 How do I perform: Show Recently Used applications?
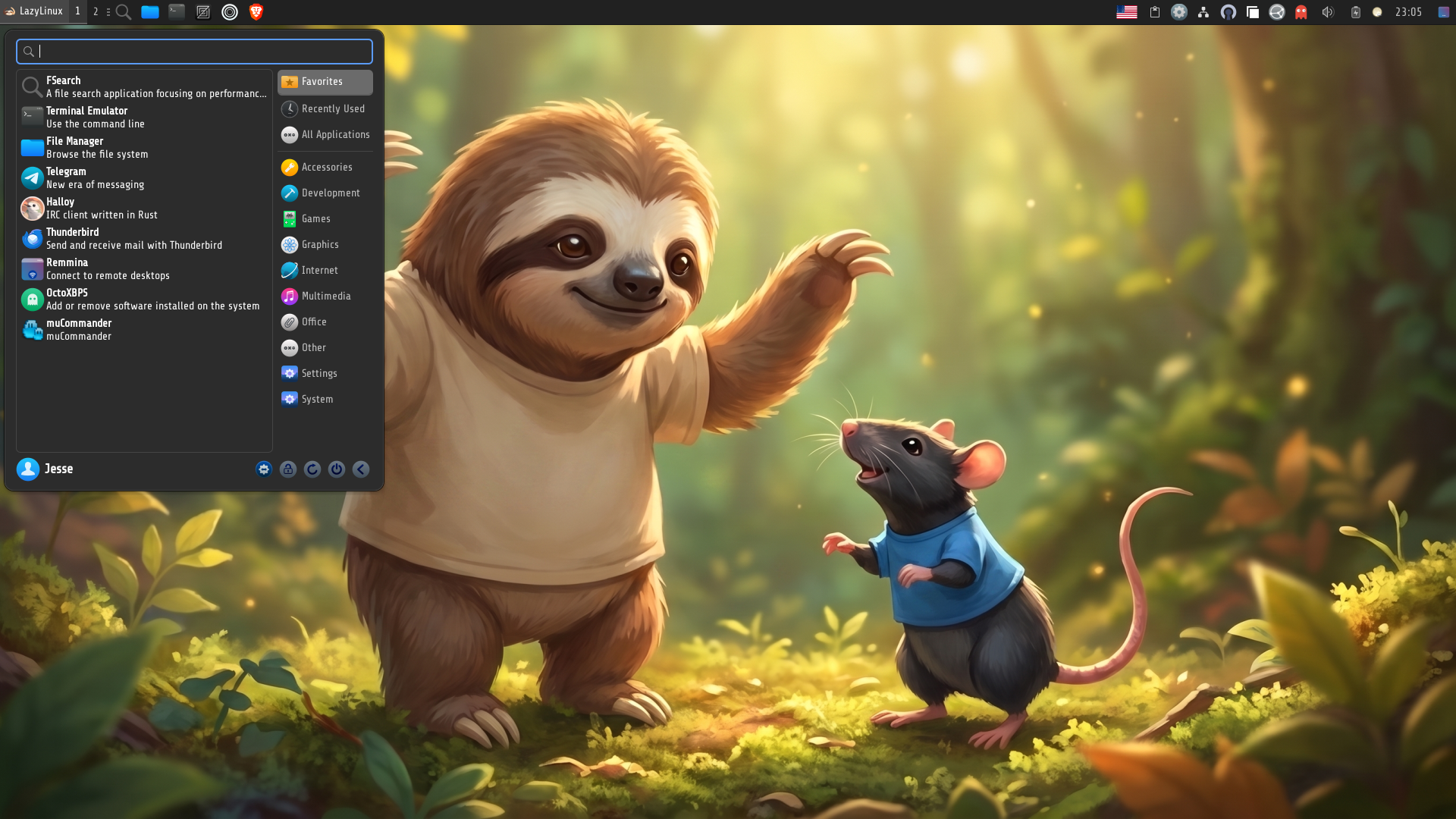[x=325, y=108]
